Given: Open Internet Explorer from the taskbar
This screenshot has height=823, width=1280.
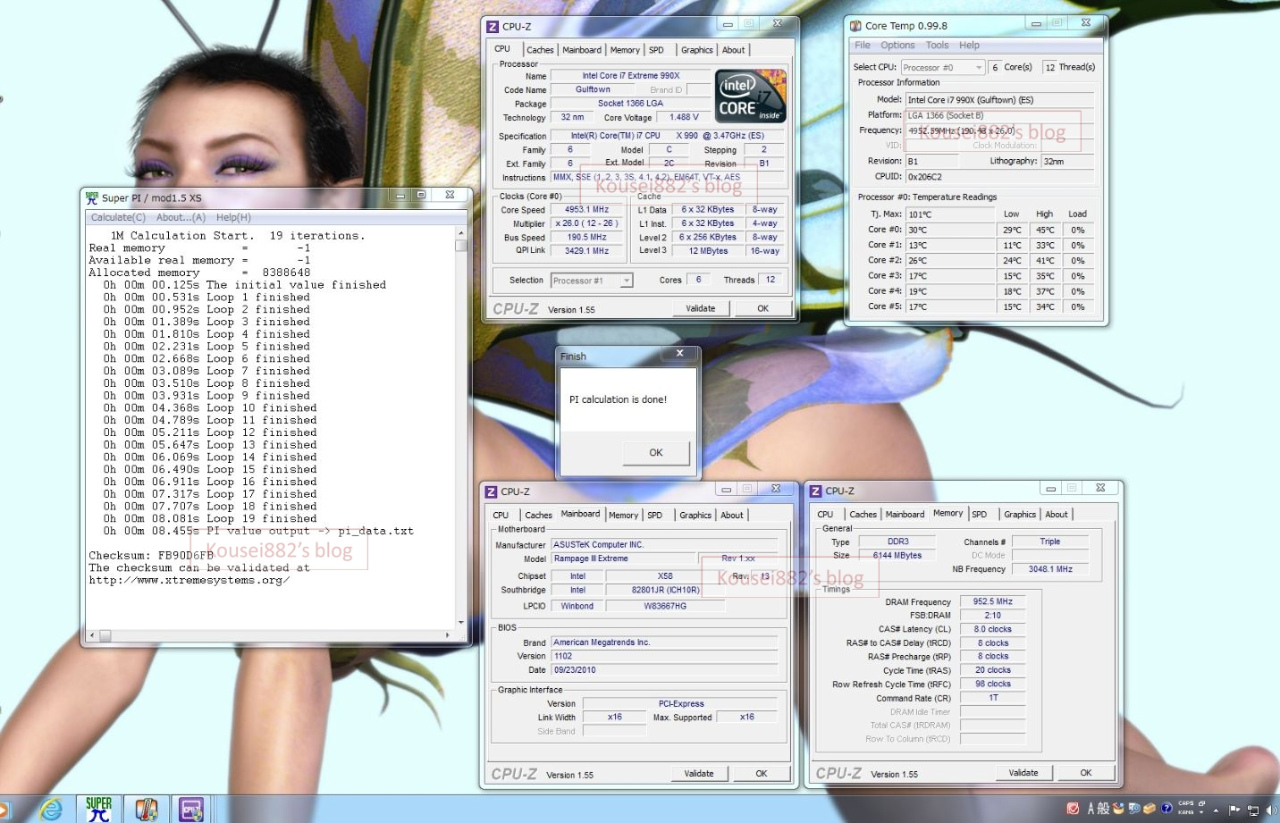Looking at the screenshot, I should point(51,808).
